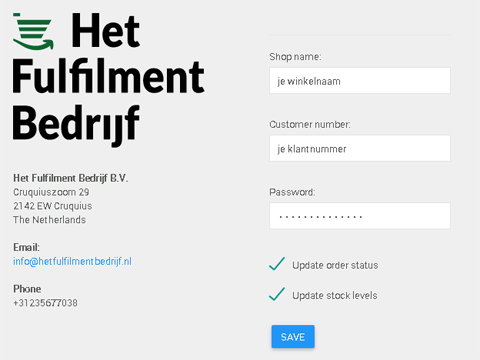Click The Netherlands country text
This screenshot has height=360, width=480.
[x=49, y=220]
